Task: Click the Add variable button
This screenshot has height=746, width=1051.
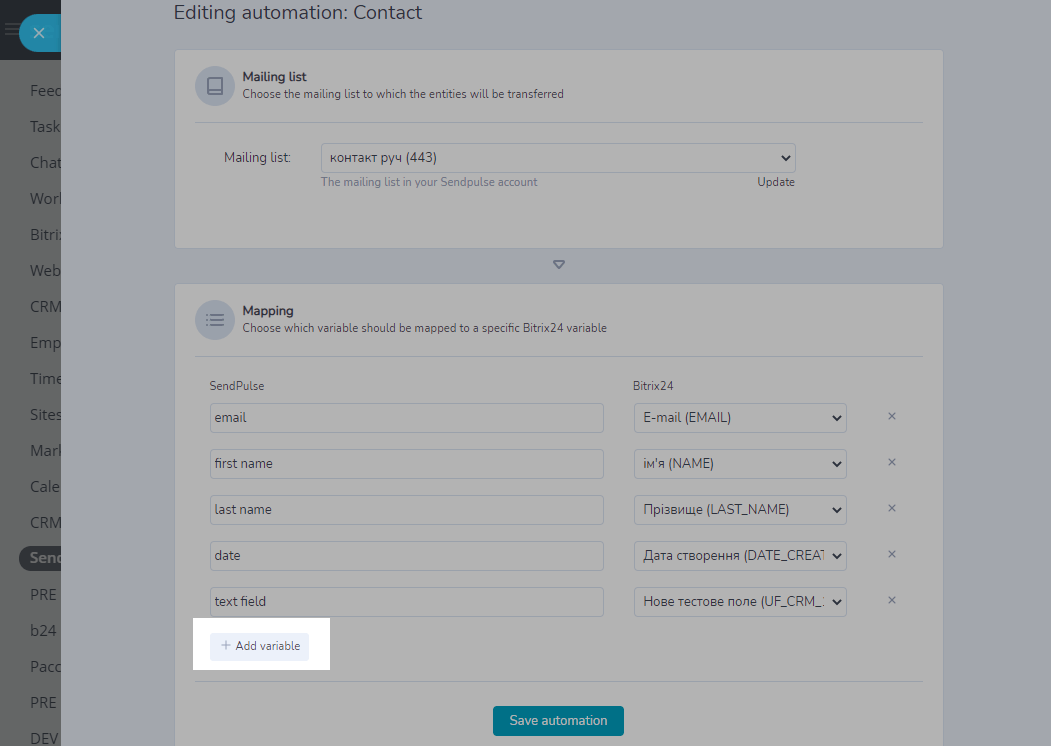Action: [x=260, y=646]
